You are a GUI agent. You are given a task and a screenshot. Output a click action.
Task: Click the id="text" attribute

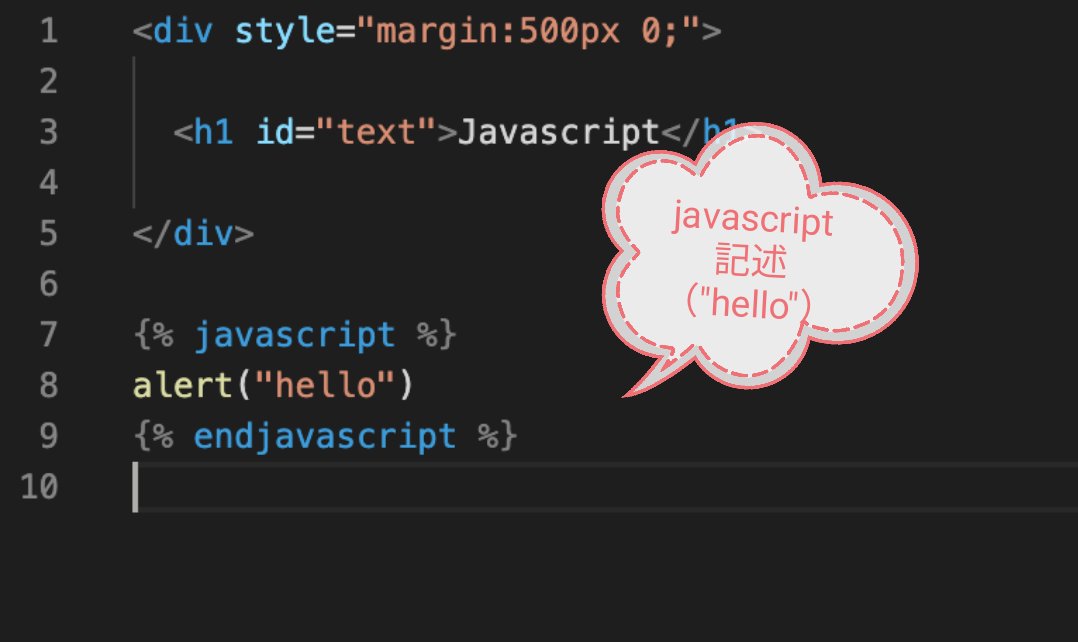(345, 131)
